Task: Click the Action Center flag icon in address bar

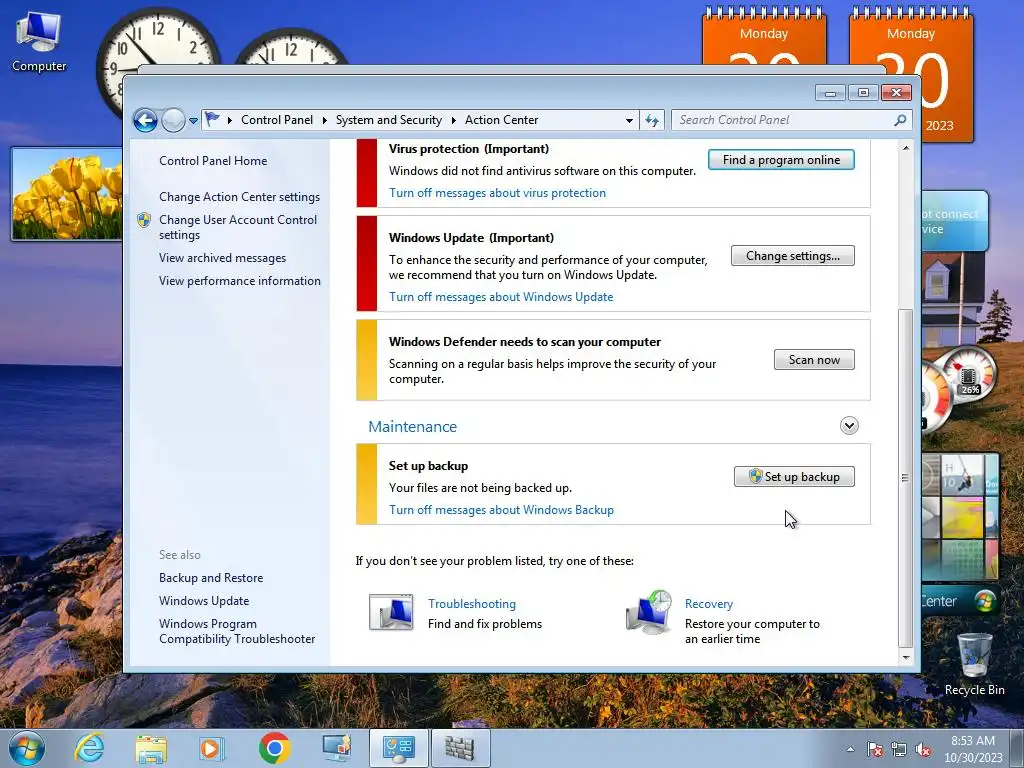Action: click(212, 120)
